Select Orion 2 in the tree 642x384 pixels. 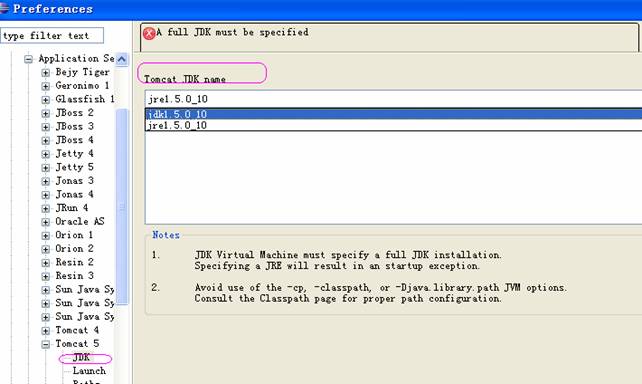click(x=74, y=248)
